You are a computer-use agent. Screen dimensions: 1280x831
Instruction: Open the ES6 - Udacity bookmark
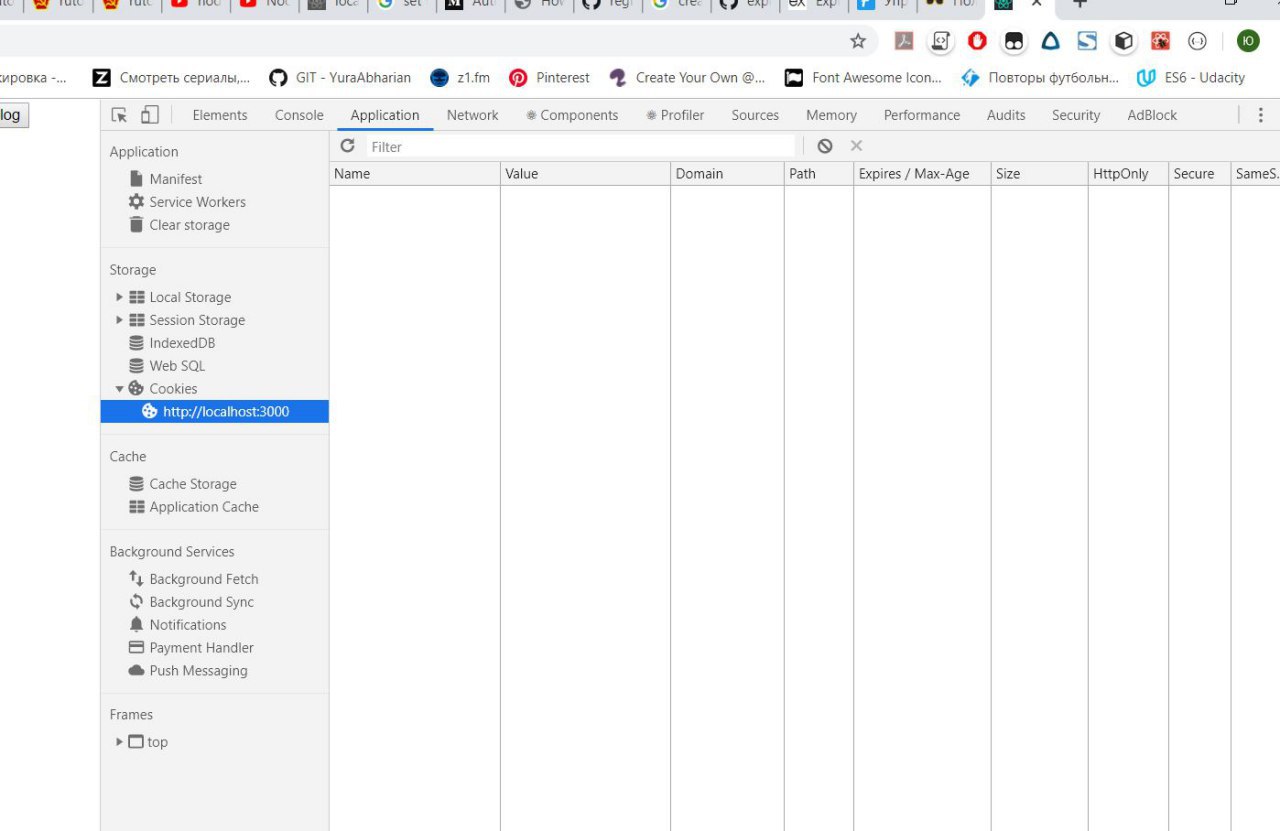[x=1191, y=78]
